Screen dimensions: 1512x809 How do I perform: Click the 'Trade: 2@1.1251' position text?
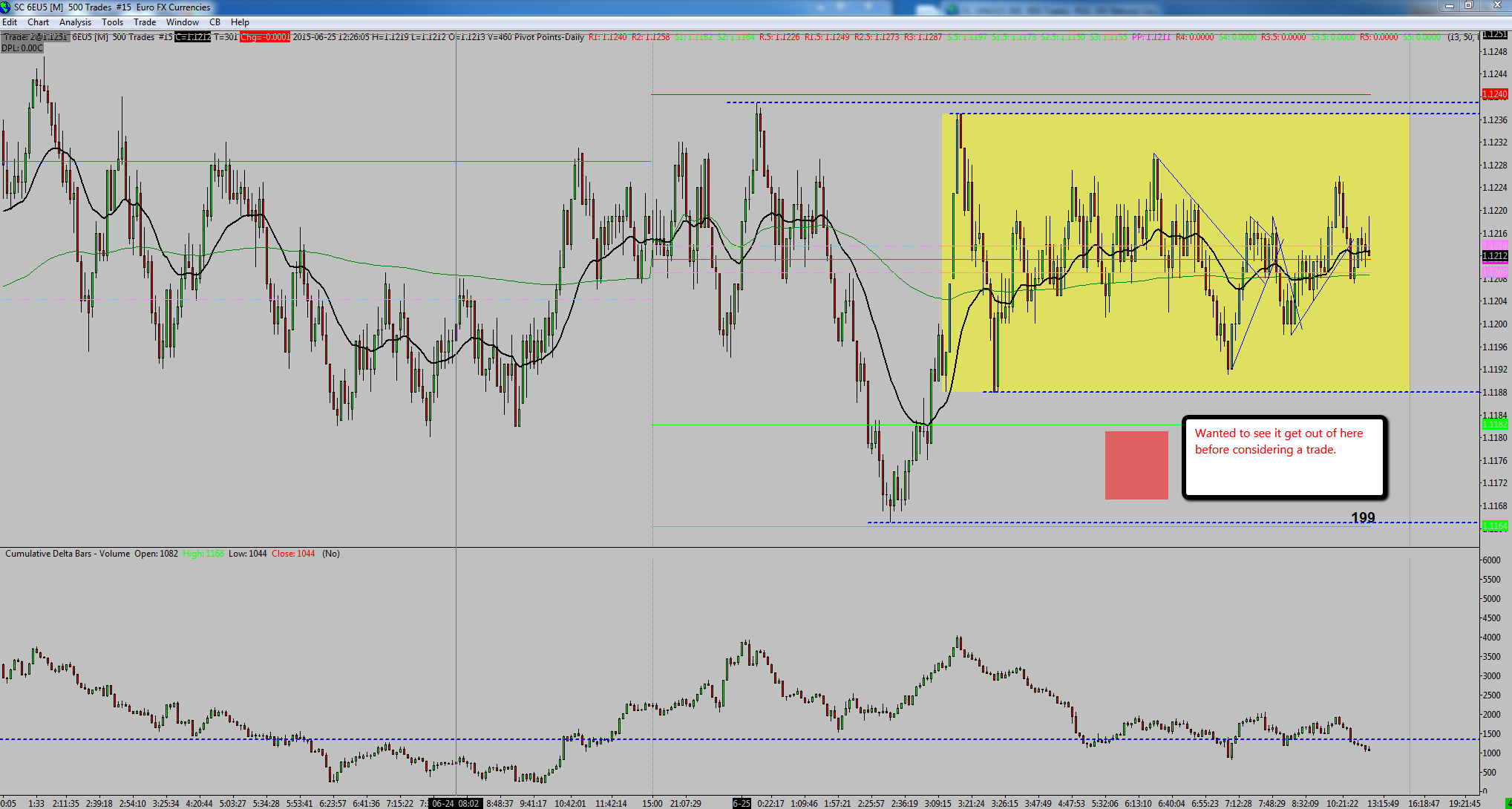pyautogui.click(x=35, y=37)
